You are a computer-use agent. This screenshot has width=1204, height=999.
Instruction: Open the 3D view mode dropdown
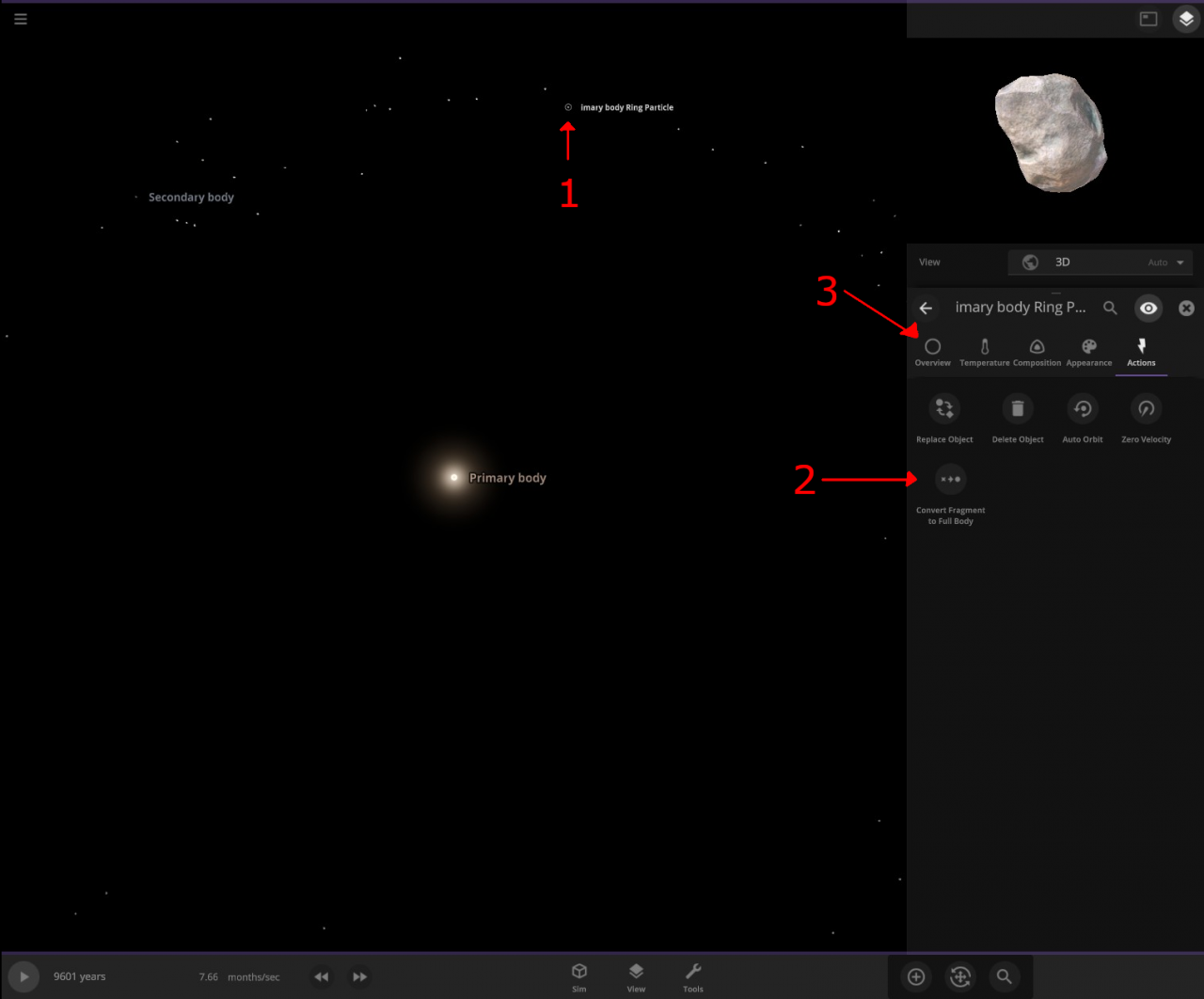click(1100, 262)
